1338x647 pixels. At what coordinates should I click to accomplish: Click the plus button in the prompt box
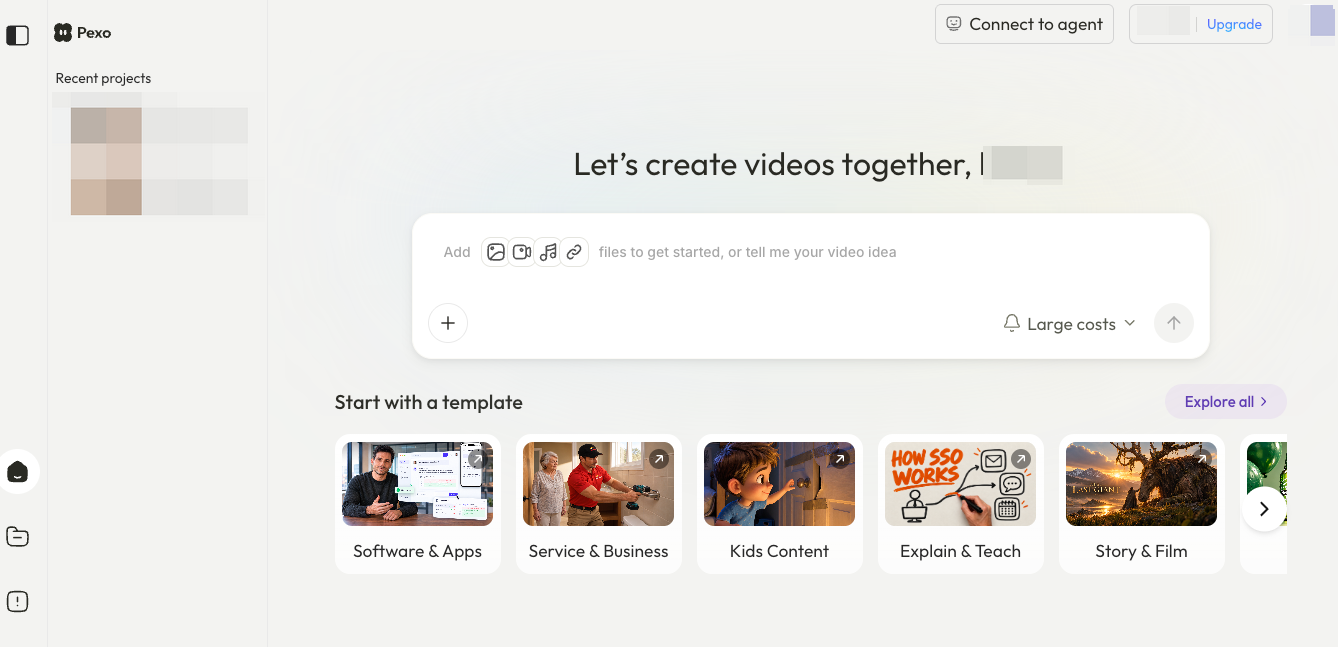448,323
